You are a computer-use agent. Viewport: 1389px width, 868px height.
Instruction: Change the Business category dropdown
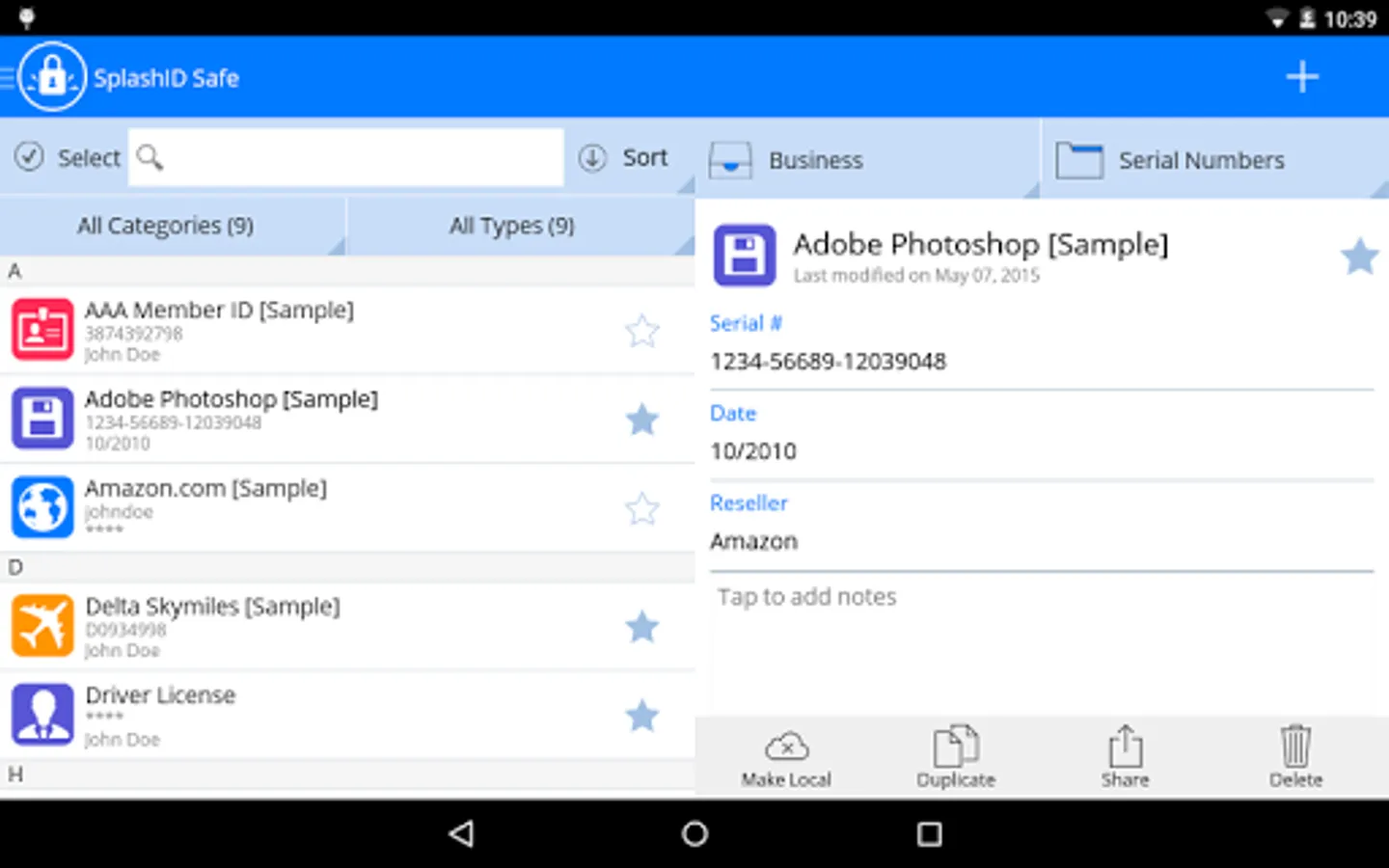(867, 159)
